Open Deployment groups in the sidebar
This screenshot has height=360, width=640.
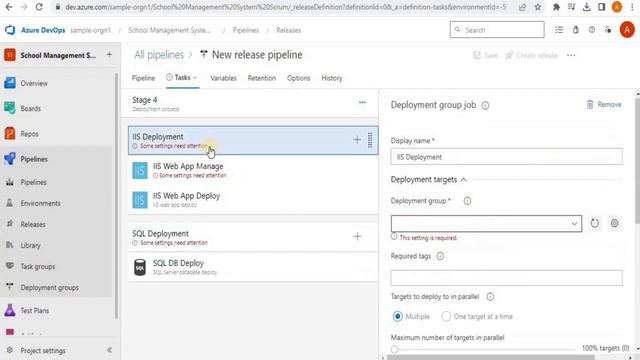(x=49, y=288)
